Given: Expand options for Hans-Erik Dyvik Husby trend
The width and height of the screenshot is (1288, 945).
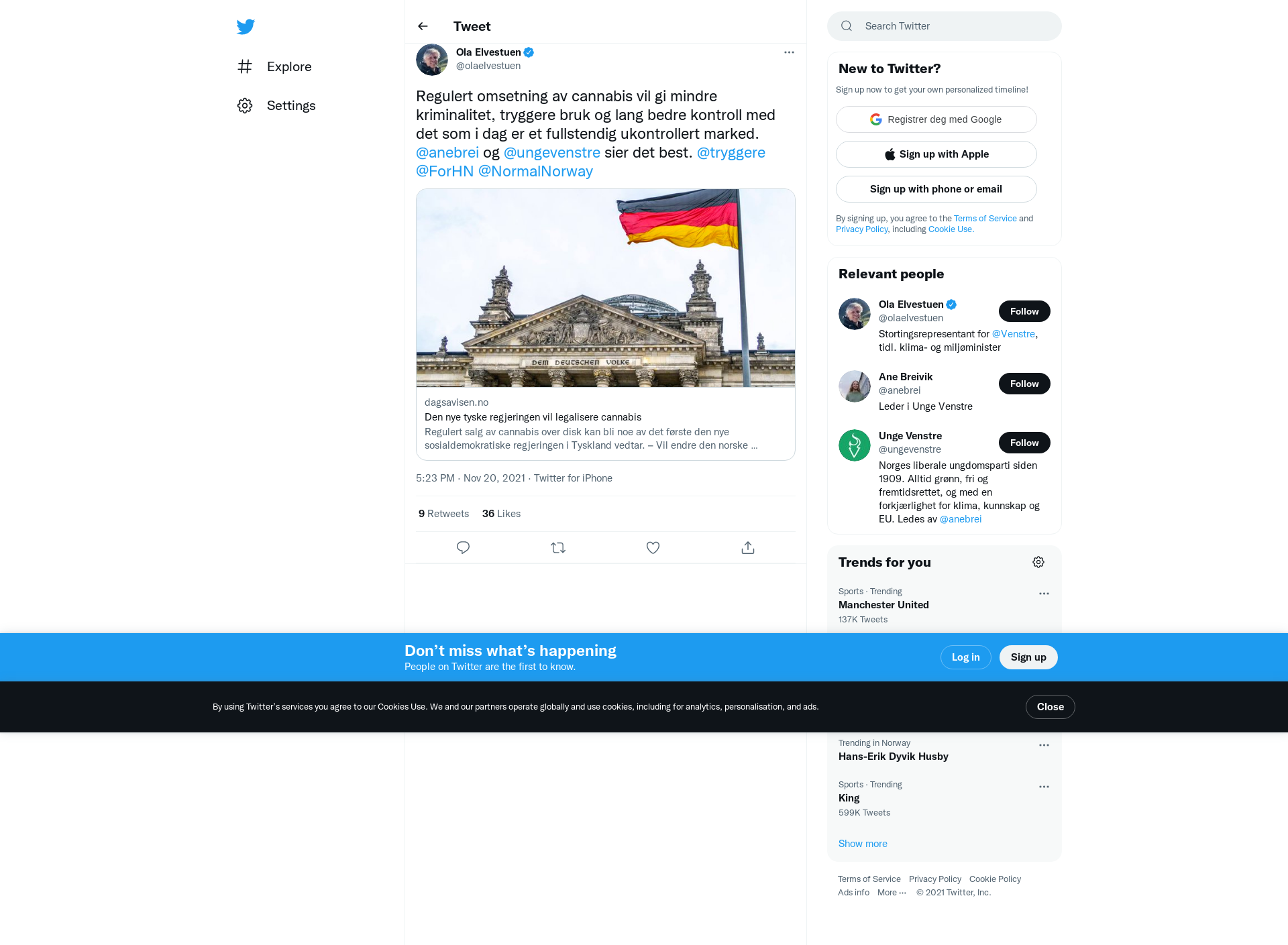Looking at the screenshot, I should [x=1044, y=745].
